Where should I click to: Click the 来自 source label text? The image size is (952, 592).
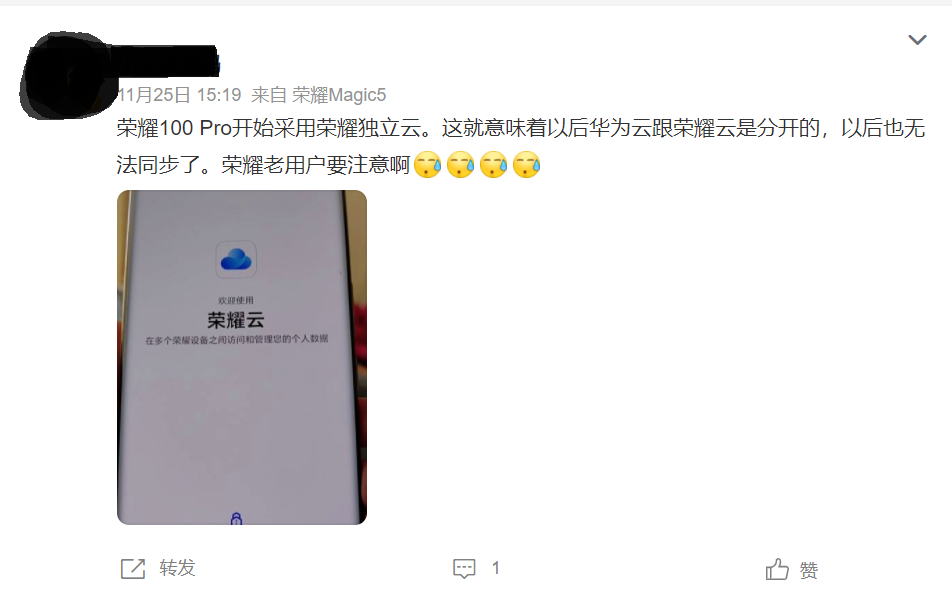269,95
